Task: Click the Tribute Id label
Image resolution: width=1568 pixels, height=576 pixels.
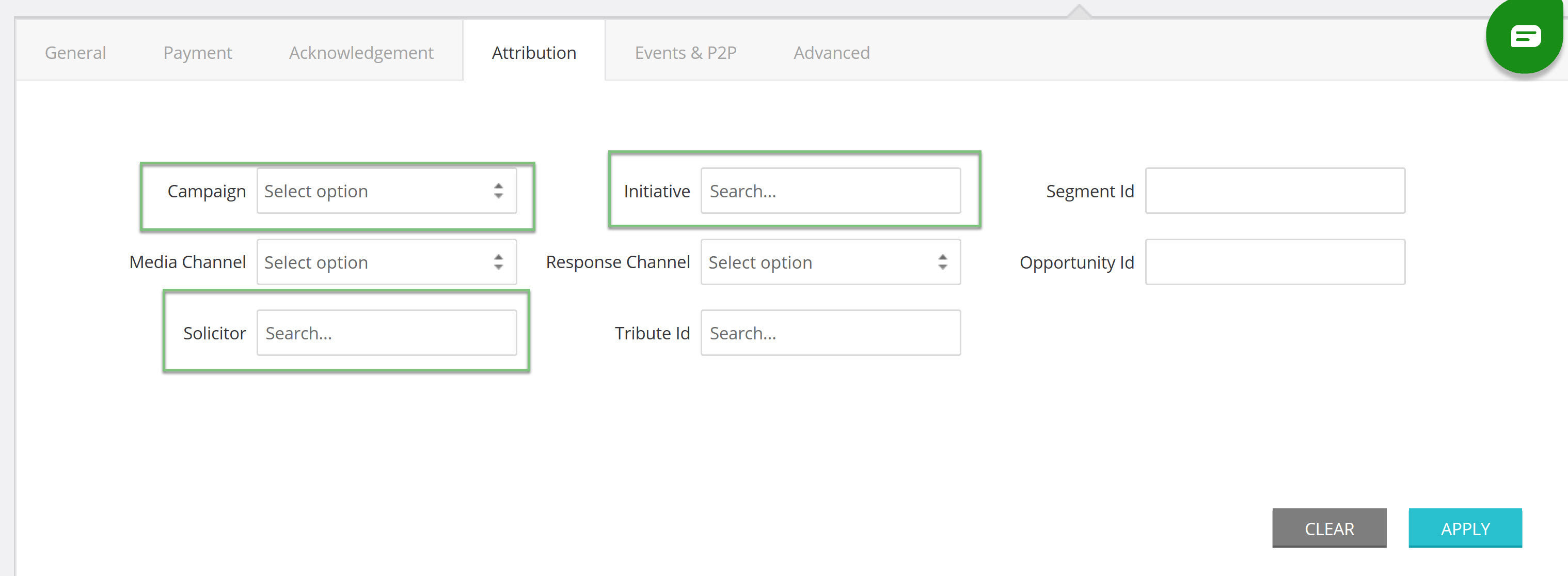Action: pos(652,334)
